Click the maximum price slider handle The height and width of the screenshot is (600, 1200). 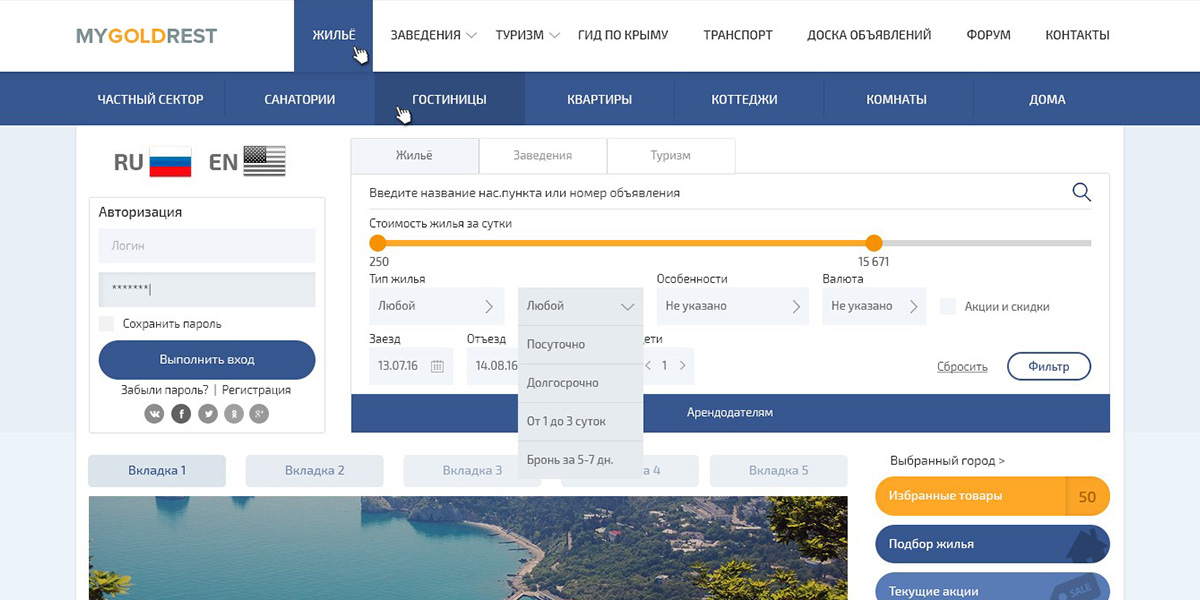[x=874, y=243]
